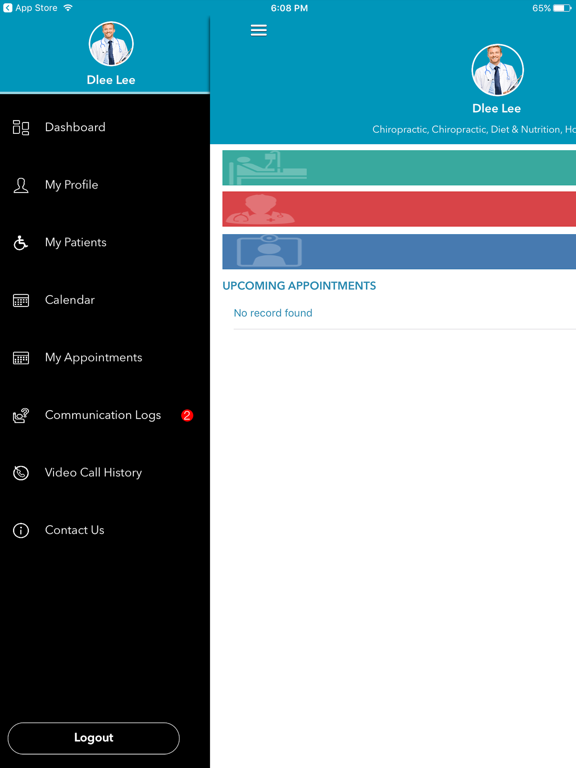Click the Video Call History phone icon

(x=21, y=473)
